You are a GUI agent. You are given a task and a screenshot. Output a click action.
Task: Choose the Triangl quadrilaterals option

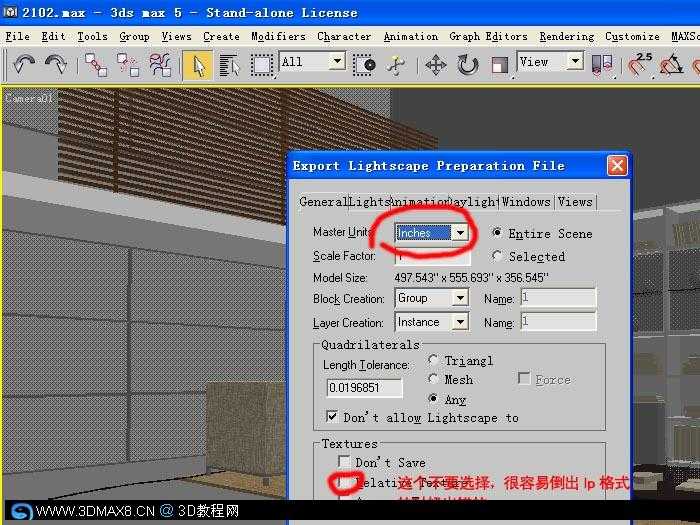pos(433,360)
